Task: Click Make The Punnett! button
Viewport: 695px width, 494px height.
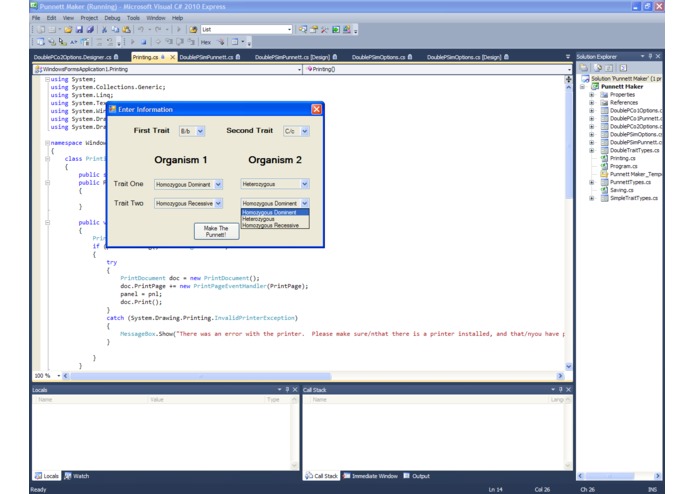Action: pos(216,231)
